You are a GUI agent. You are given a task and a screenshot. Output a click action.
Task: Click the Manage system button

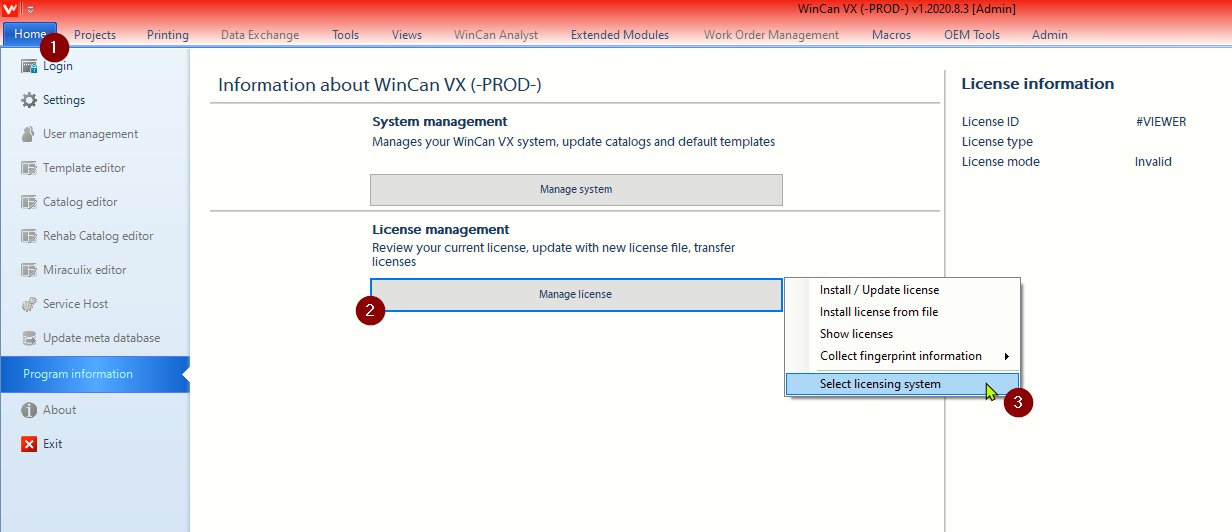coord(576,190)
